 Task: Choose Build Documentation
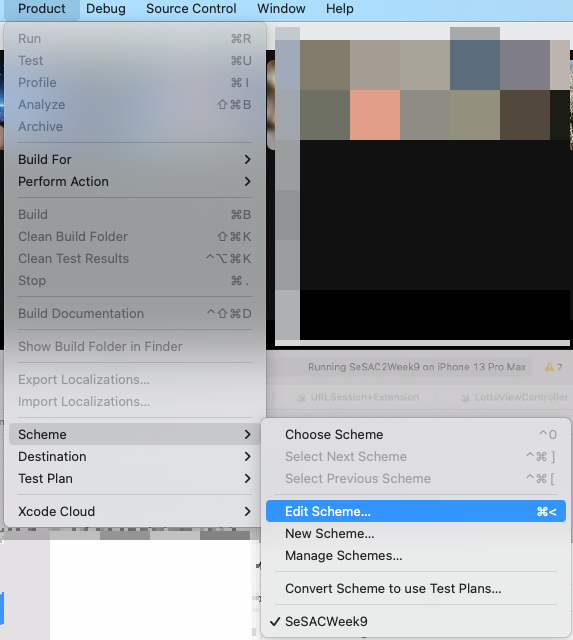pyautogui.click(x=135, y=314)
